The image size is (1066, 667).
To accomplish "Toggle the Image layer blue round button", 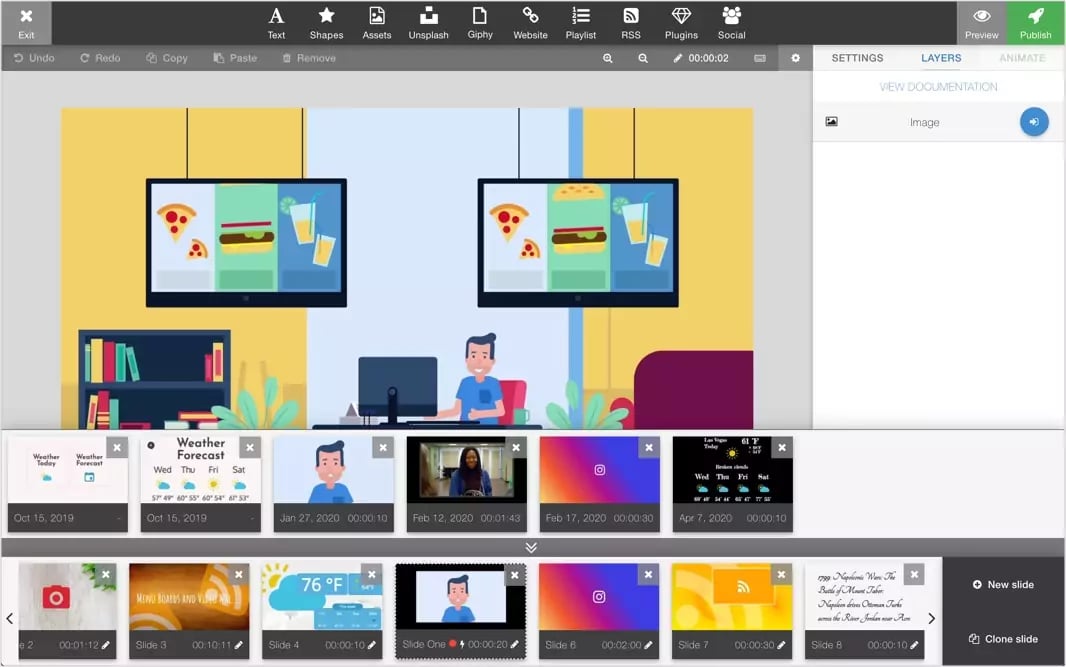I will pyautogui.click(x=1034, y=122).
